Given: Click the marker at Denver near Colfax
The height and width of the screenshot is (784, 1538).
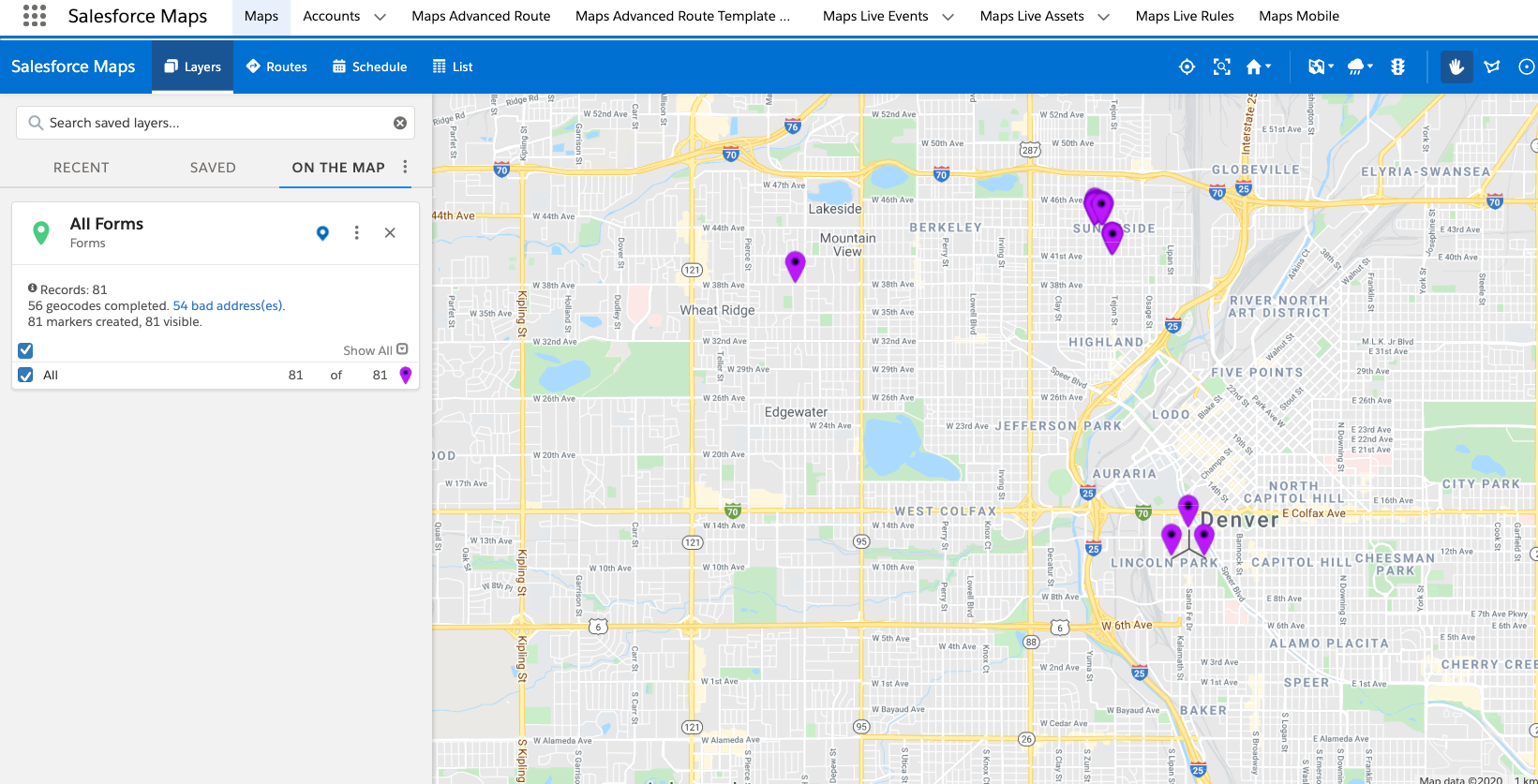Looking at the screenshot, I should click(1188, 510).
